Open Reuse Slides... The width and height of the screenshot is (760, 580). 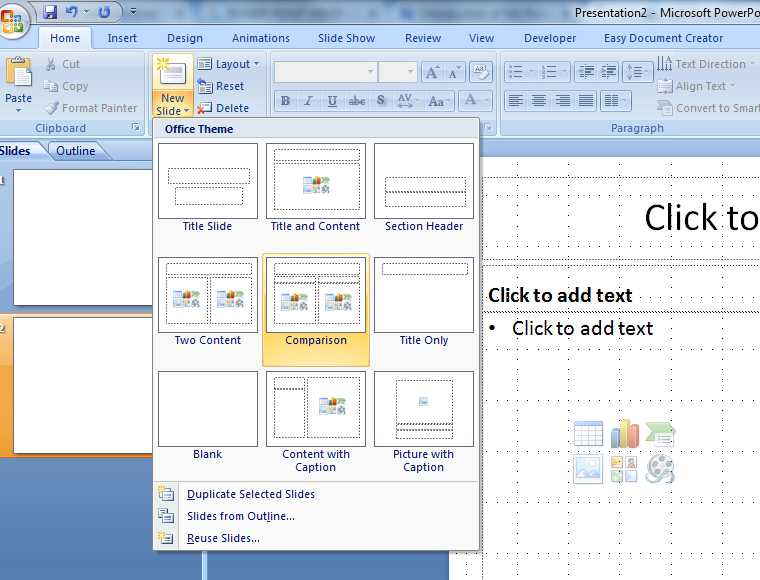coord(317,538)
